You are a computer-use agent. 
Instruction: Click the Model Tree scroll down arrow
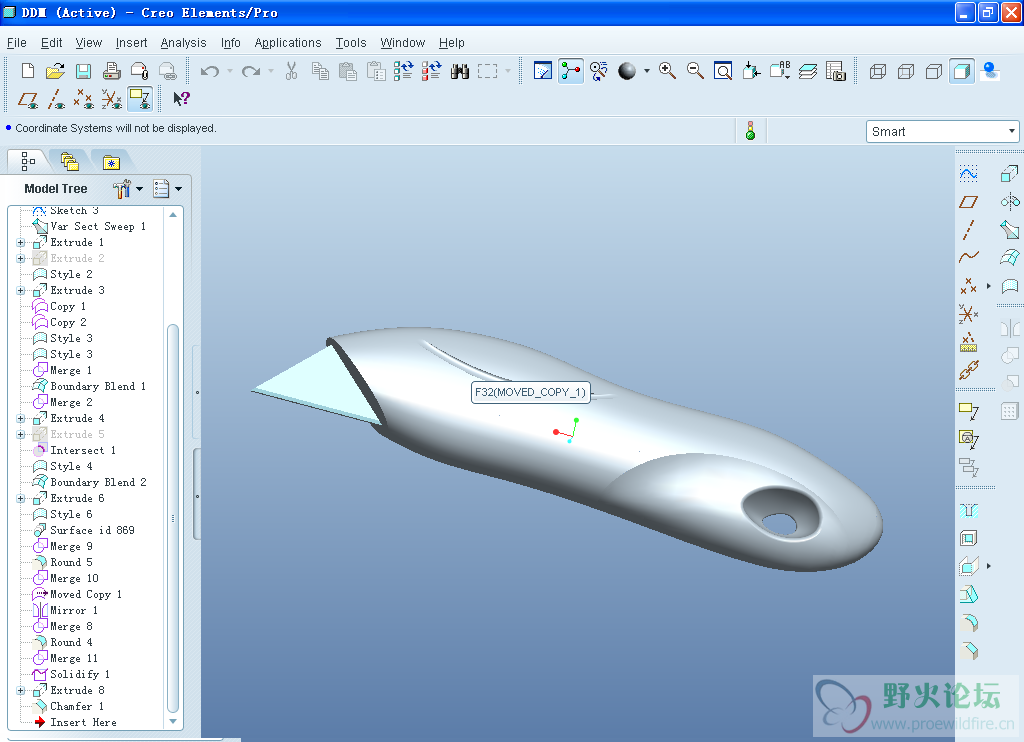pyautogui.click(x=173, y=722)
